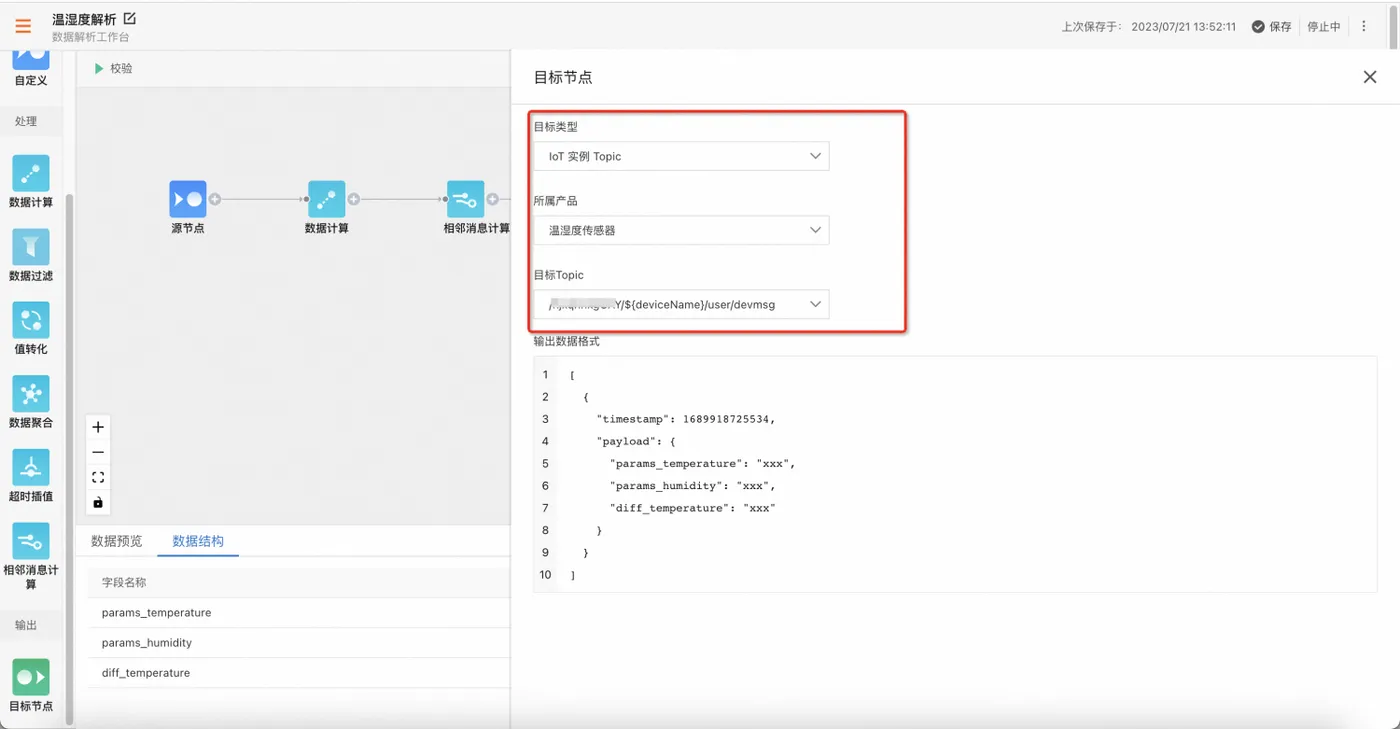Screen dimensions: 1400x729
Task: Click the 处理 section label
Action: 26,121
